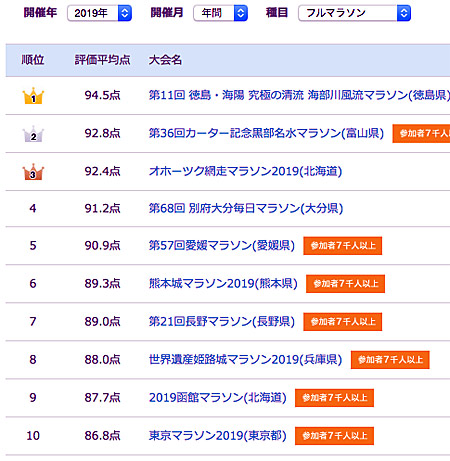Viewport: 450px width, 461px height.
Task: Open 第68回 別府大分毎日マラソン link
Action: tap(246, 209)
